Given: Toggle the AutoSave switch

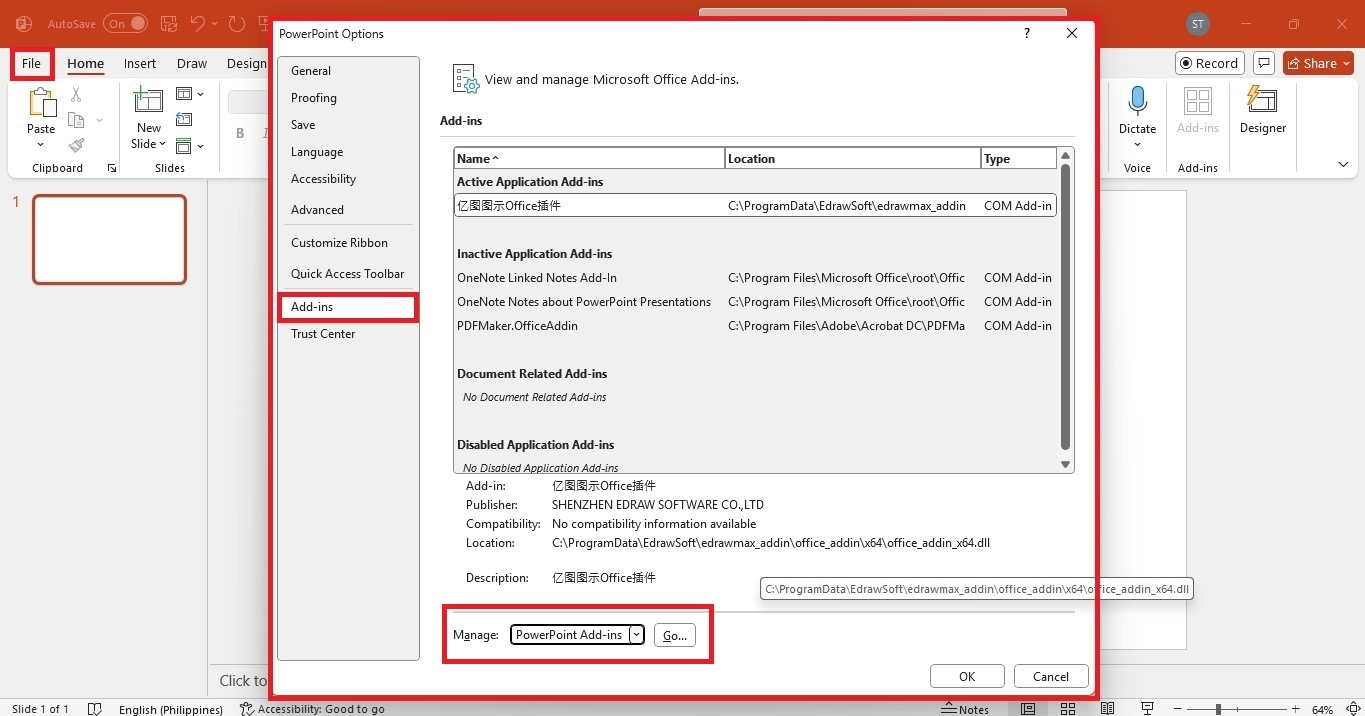Looking at the screenshot, I should [124, 23].
